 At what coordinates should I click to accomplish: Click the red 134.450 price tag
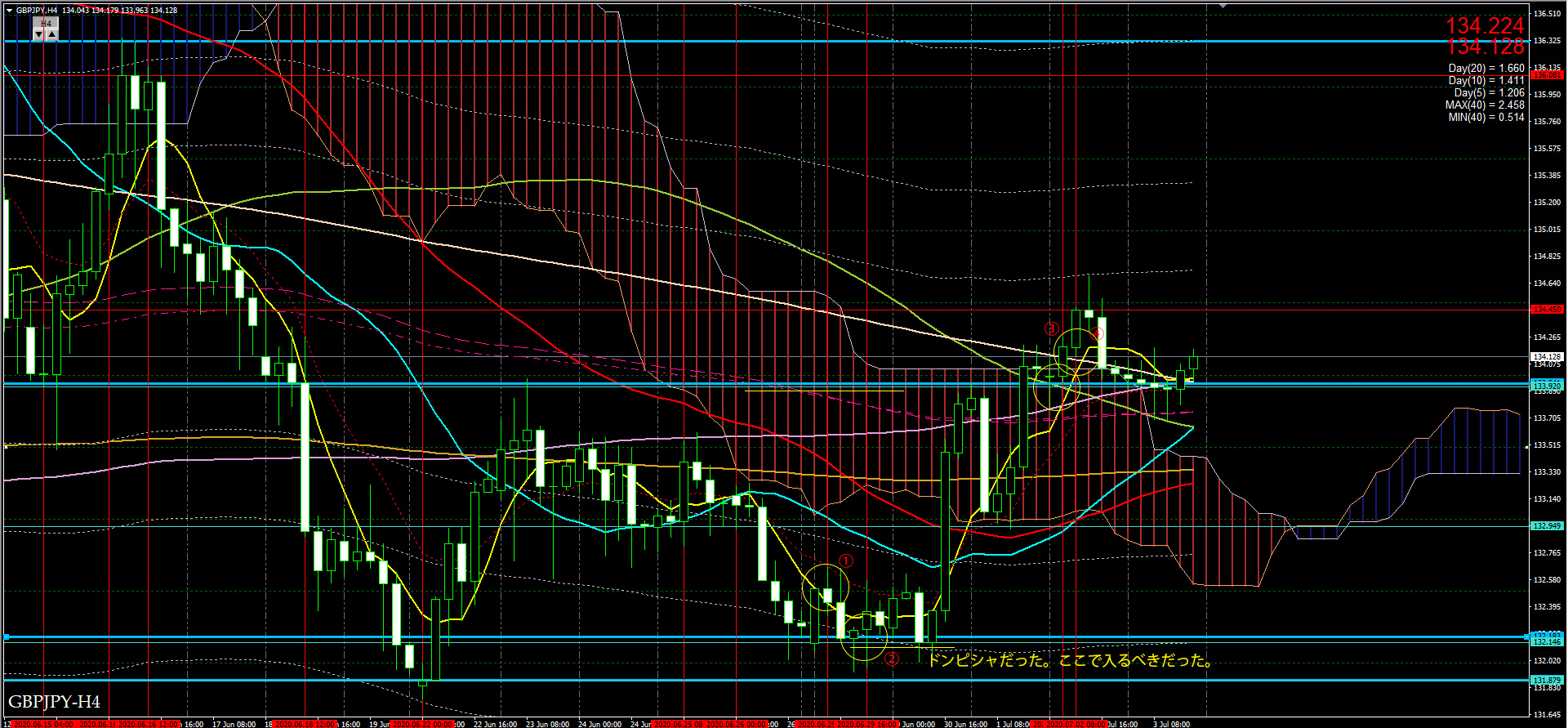[1546, 310]
